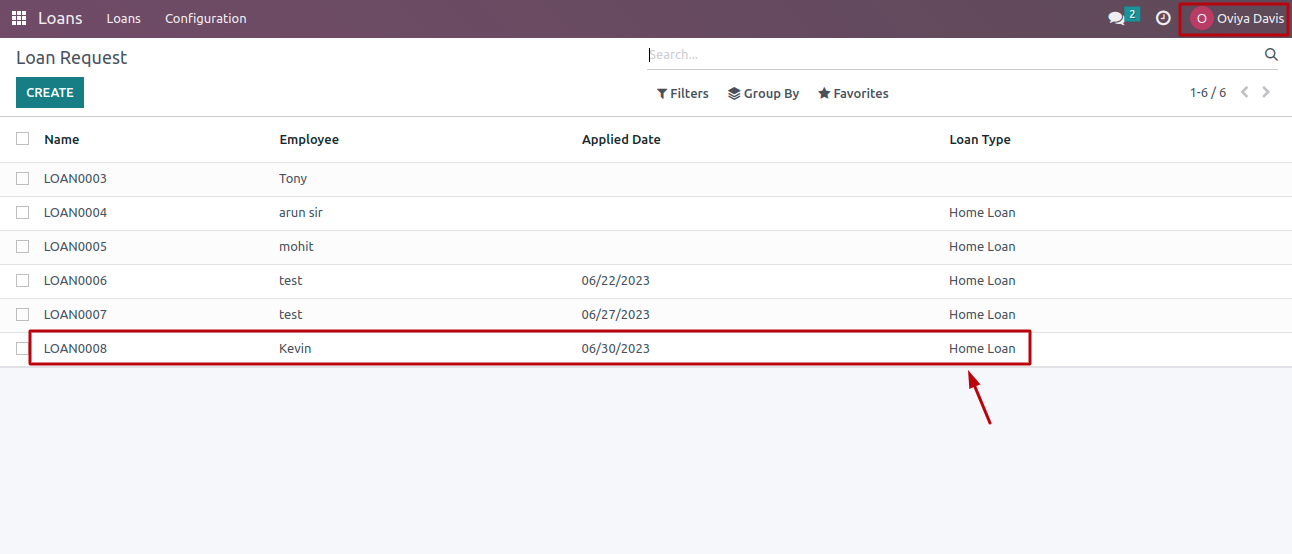Tick the checkbox for LOAN0005
This screenshot has width=1292, height=554.
(x=22, y=246)
